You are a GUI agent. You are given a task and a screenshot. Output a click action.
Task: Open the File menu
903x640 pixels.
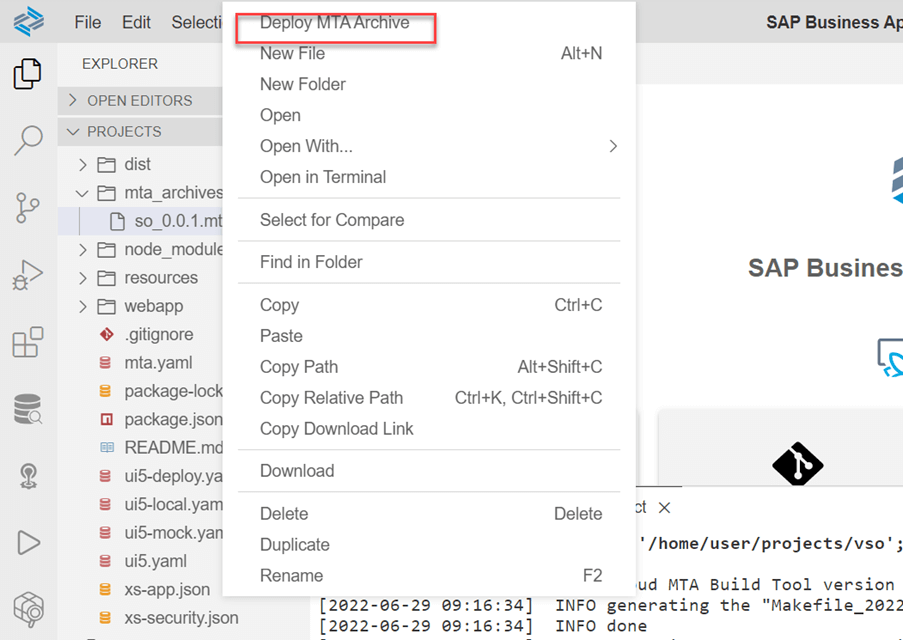point(88,22)
